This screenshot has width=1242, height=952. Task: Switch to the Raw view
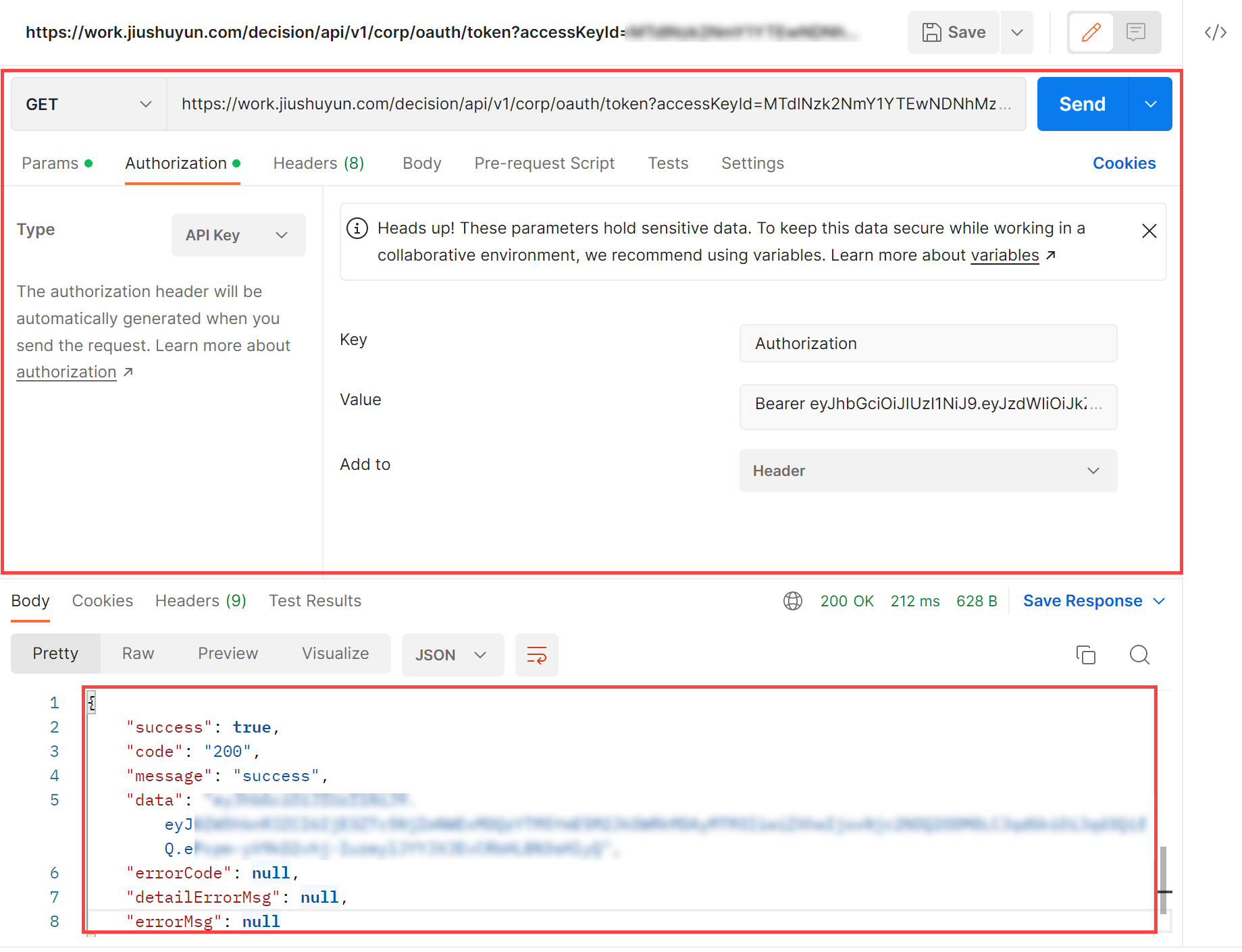tap(138, 654)
